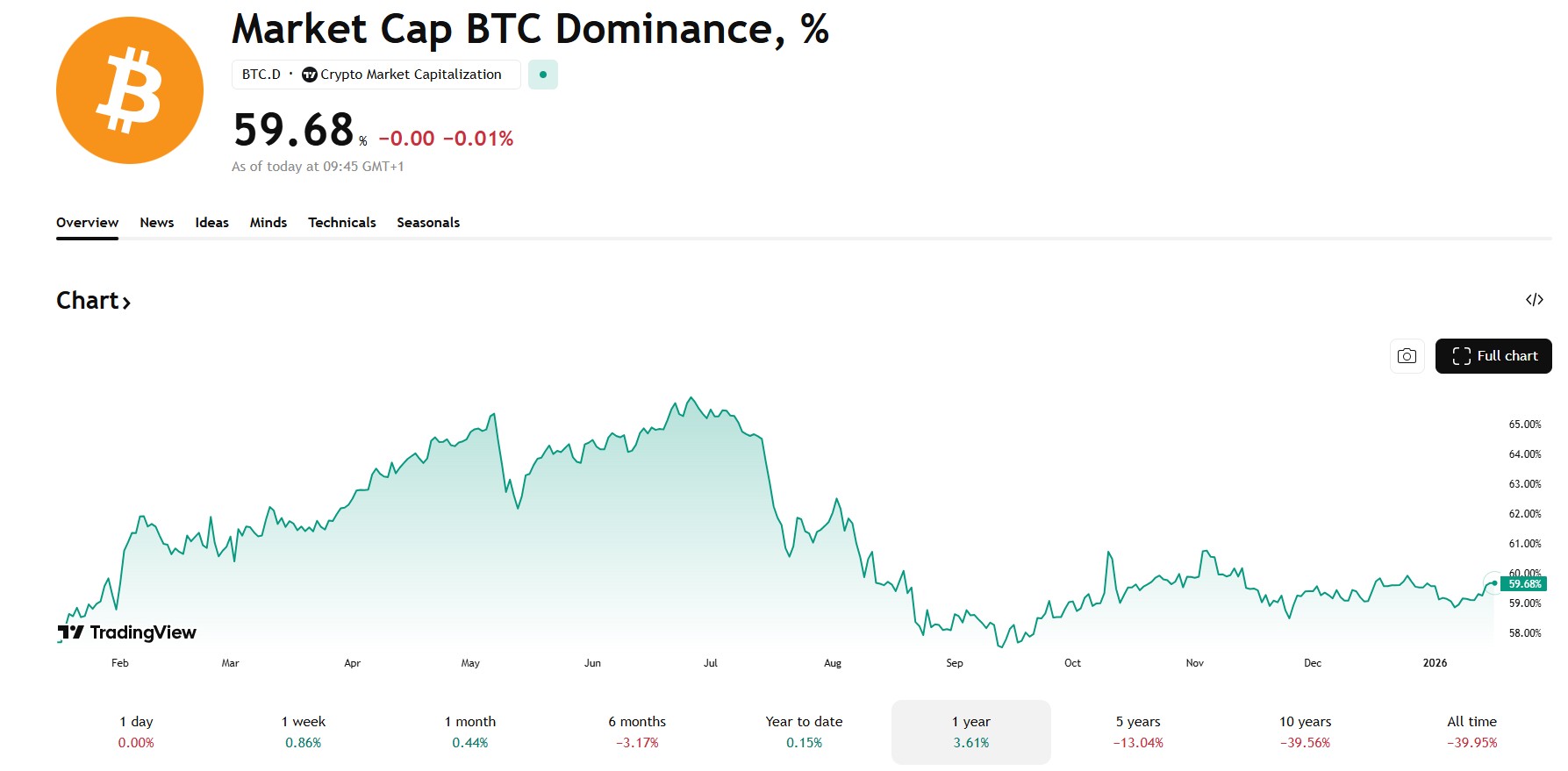The image size is (1568, 771).
Task: Click the camera snapshot icon
Action: pyautogui.click(x=1407, y=356)
